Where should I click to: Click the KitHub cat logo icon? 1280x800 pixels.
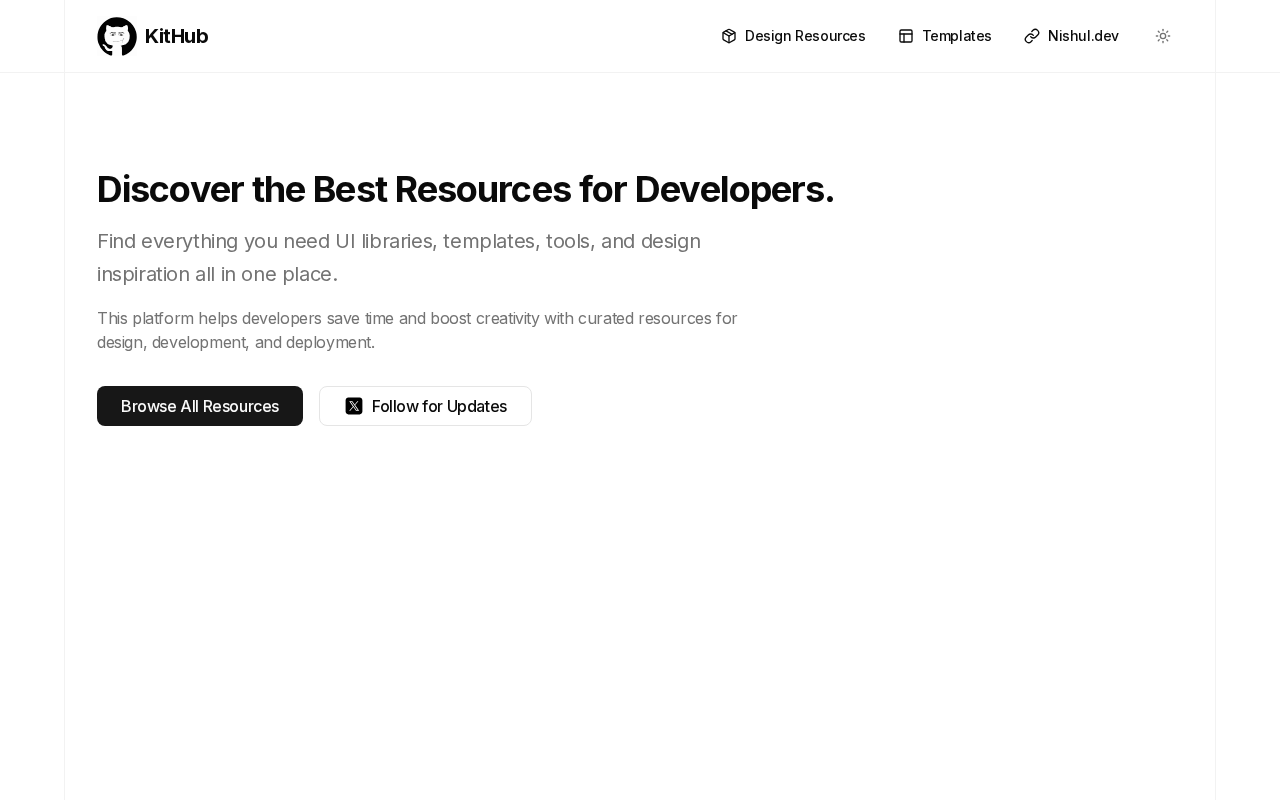117,37
